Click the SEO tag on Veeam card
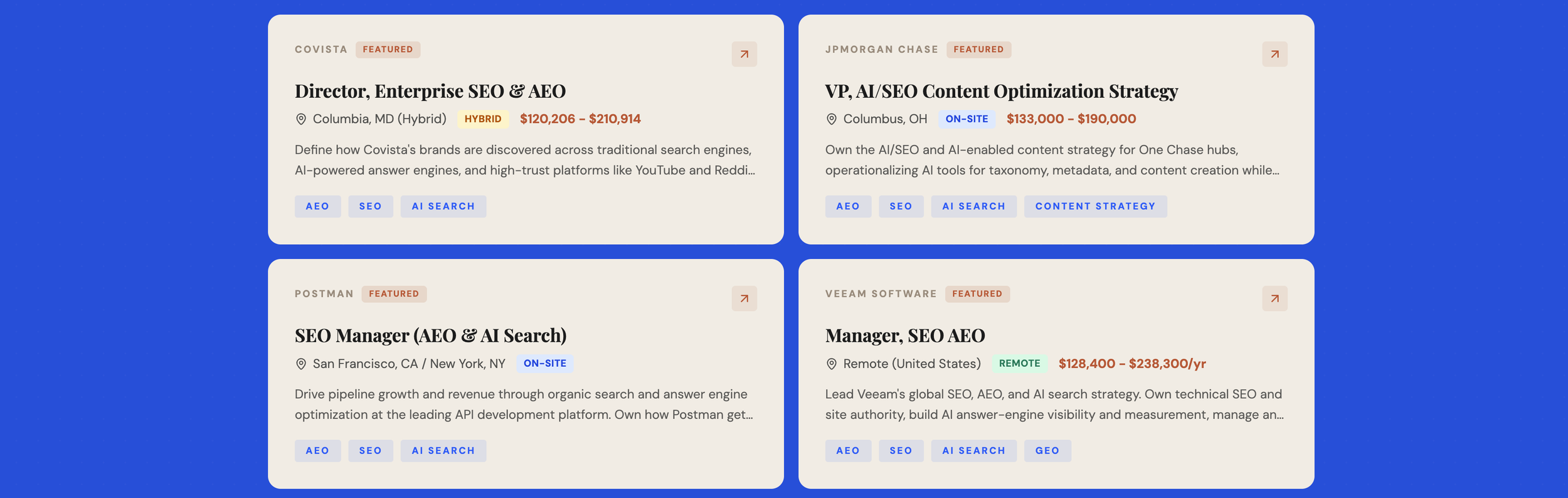Image resolution: width=1568 pixels, height=498 pixels. click(x=901, y=451)
